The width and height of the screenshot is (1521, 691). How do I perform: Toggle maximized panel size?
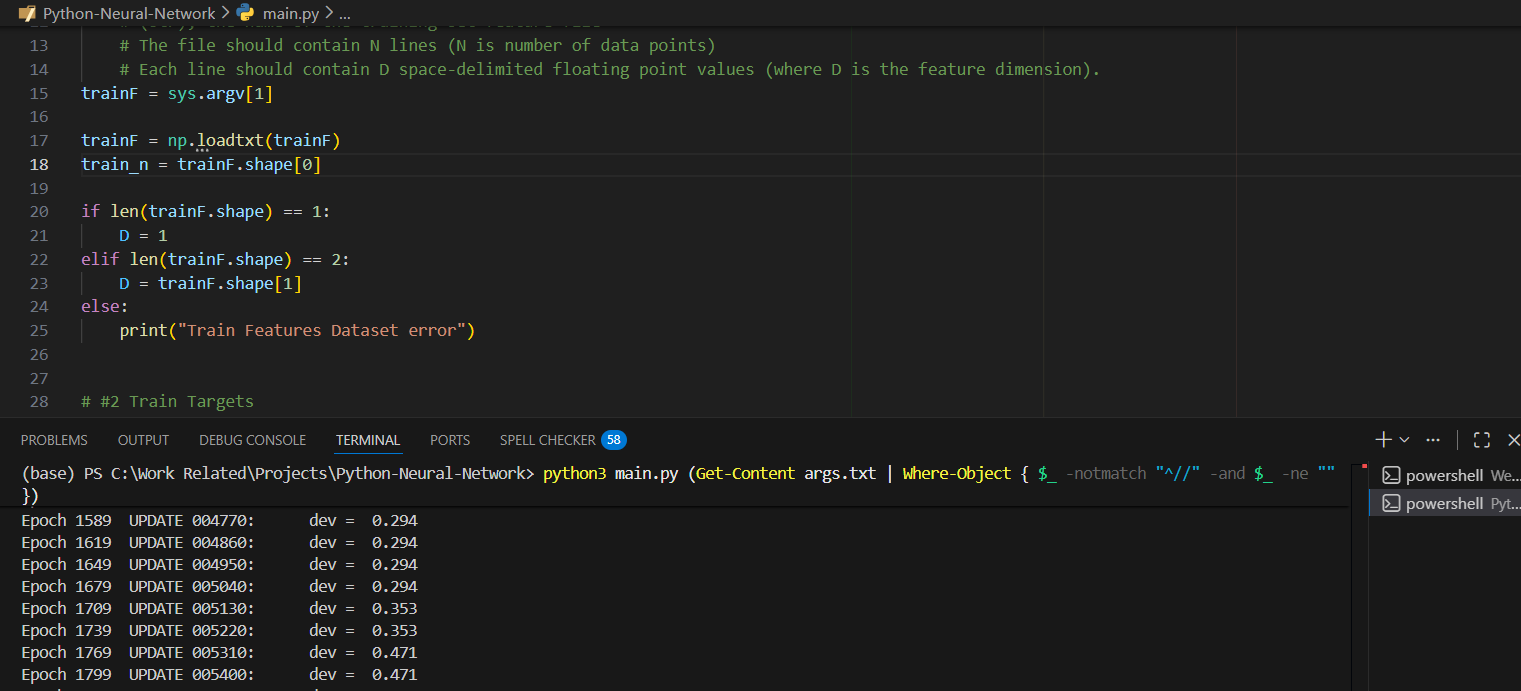pyautogui.click(x=1482, y=440)
